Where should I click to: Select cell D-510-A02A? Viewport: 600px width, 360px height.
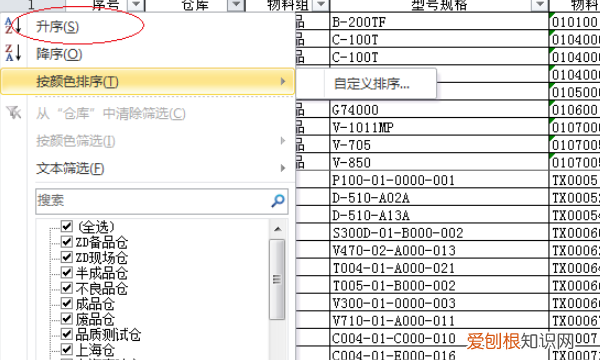[x=439, y=197]
